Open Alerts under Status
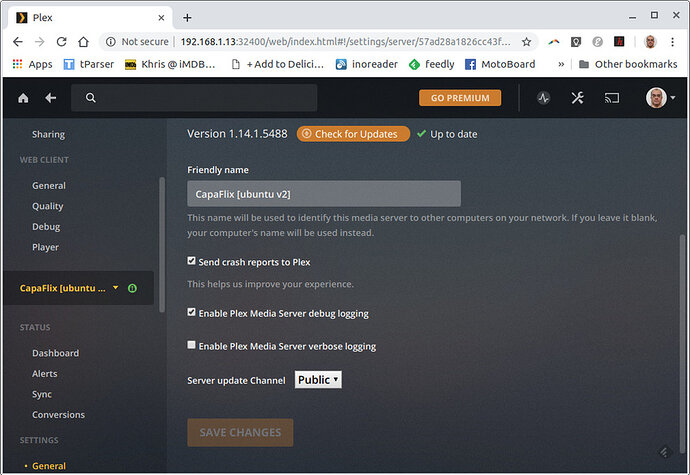690x475 pixels. (44, 374)
